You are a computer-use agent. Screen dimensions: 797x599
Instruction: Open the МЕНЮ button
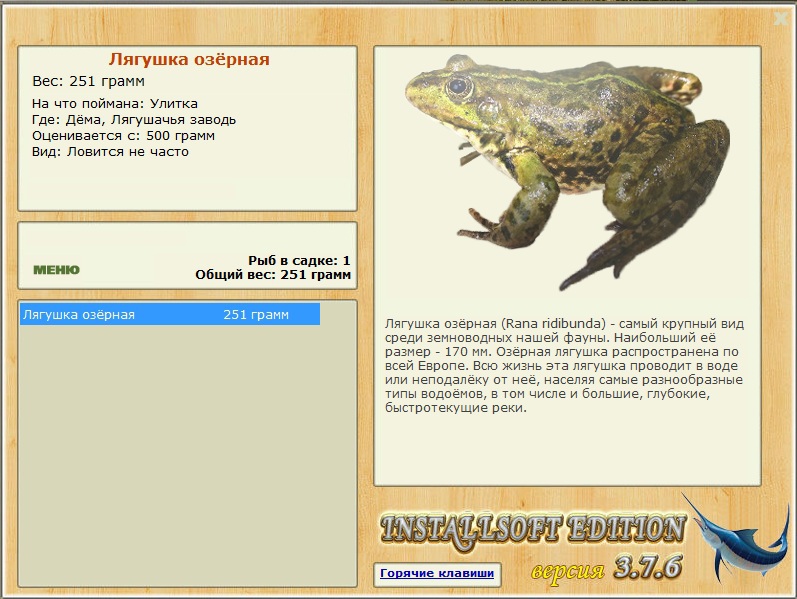[56, 269]
